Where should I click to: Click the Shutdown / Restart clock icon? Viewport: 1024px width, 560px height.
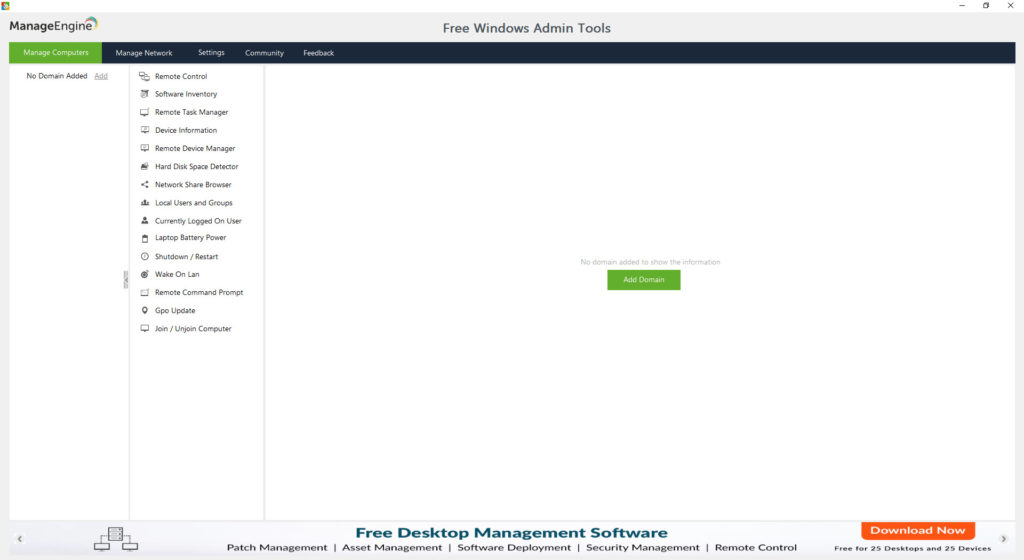144,257
